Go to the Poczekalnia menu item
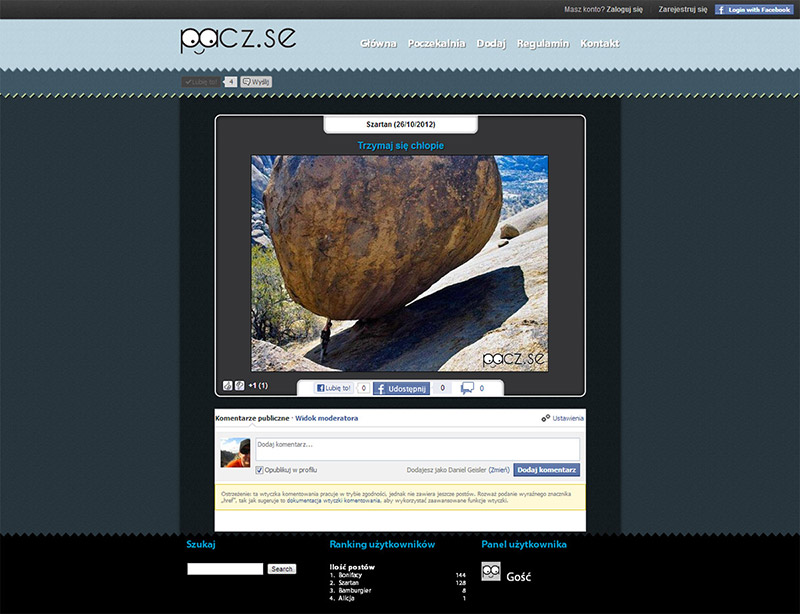The image size is (800, 614). pyautogui.click(x=436, y=43)
